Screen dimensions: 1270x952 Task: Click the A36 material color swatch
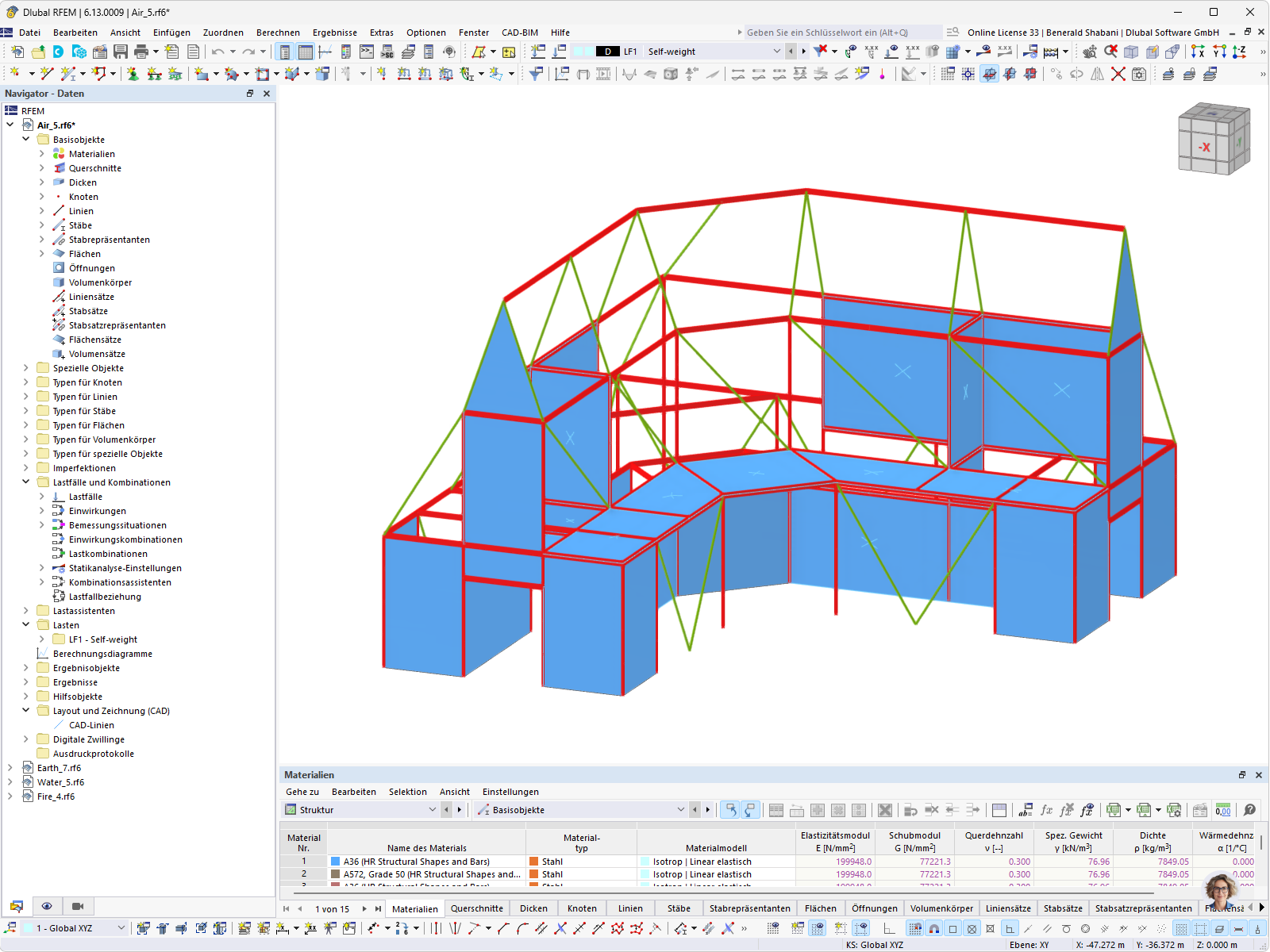pyautogui.click(x=337, y=861)
